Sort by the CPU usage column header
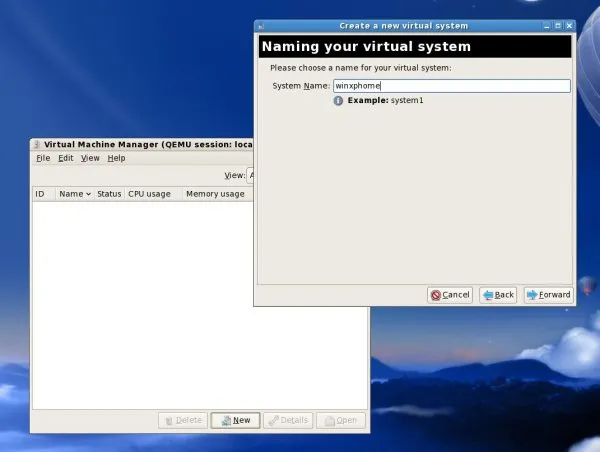This screenshot has width=600, height=452. click(x=153, y=194)
